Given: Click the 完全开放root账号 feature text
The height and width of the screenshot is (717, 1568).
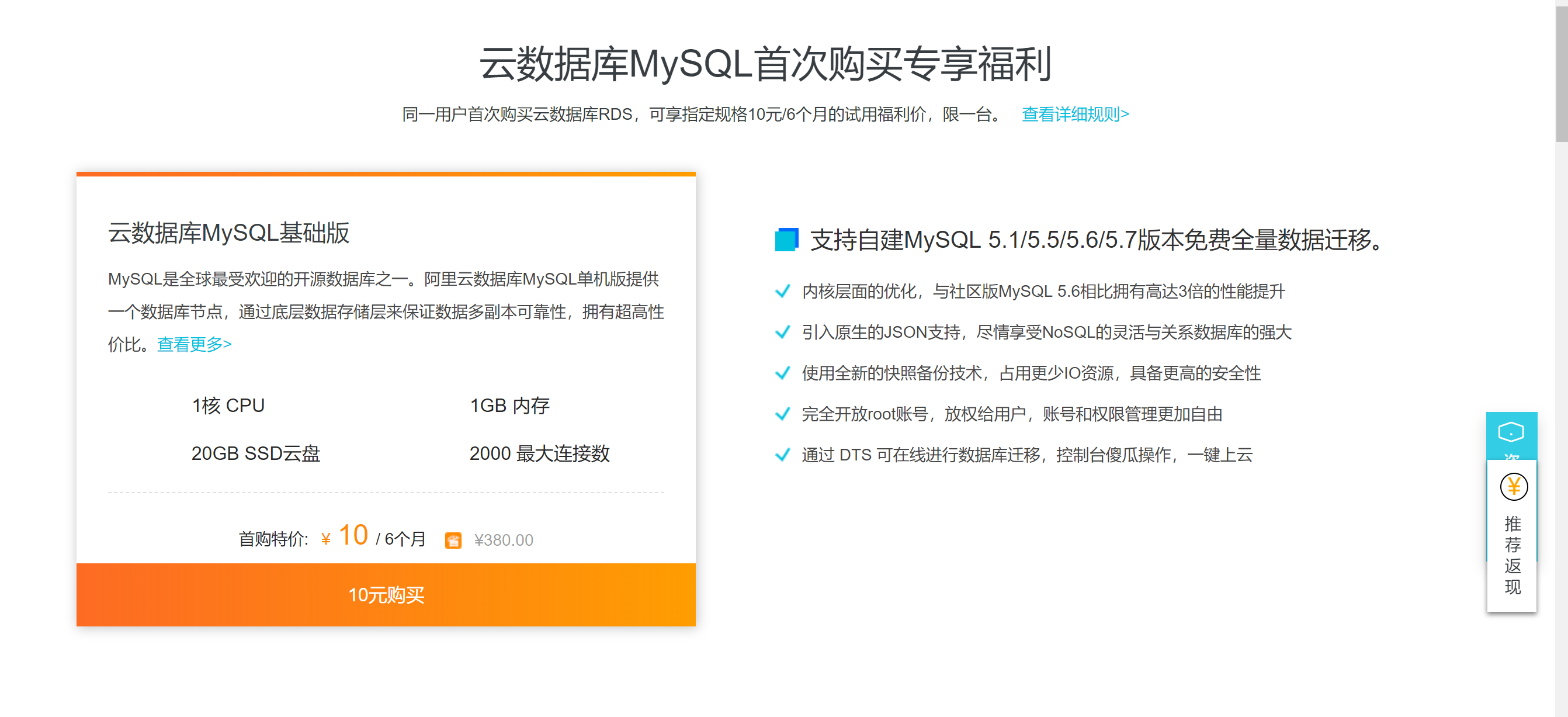Looking at the screenshot, I should pyautogui.click(x=1012, y=414).
